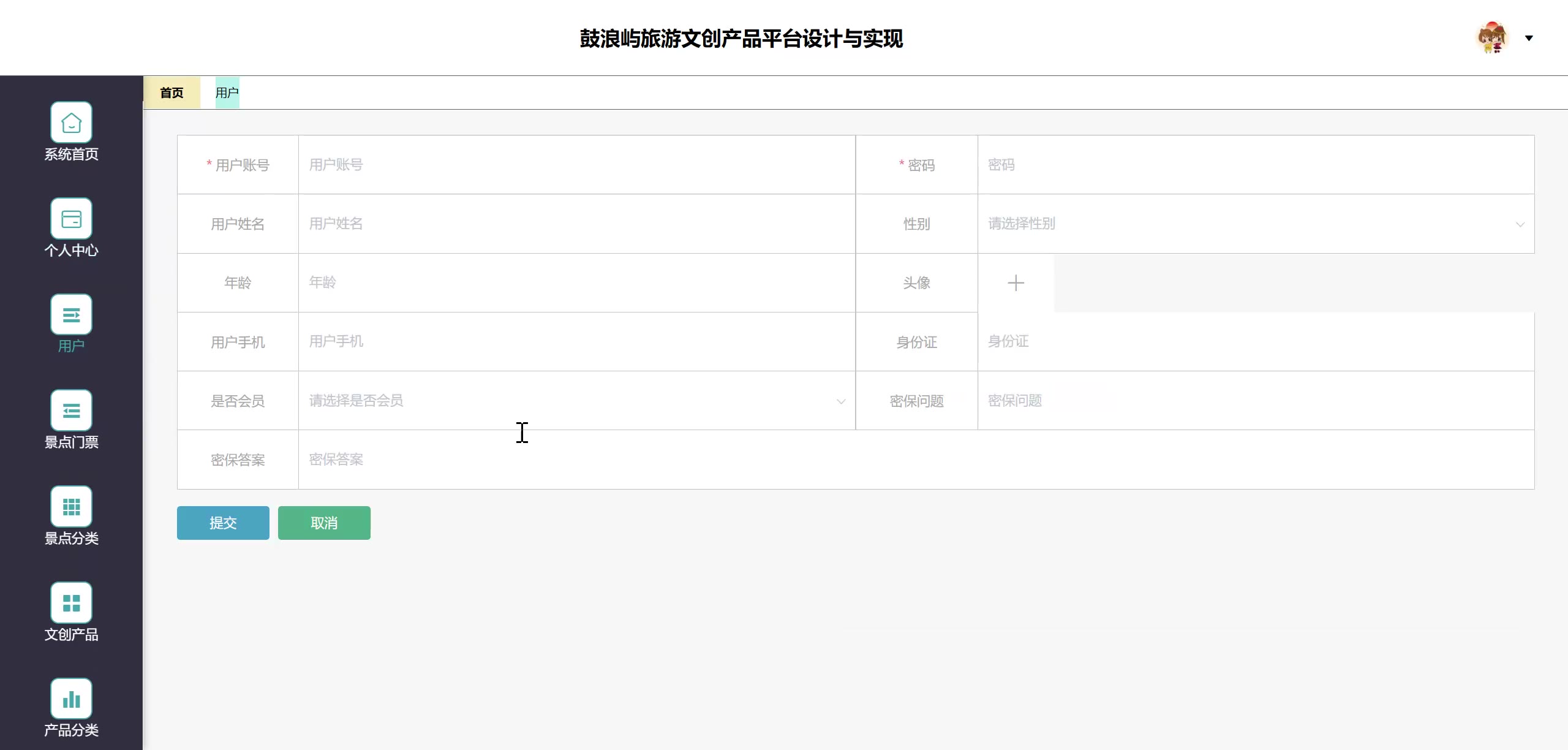Click the 身份证 text field
Image resolution: width=1568 pixels, height=750 pixels.
click(x=1256, y=341)
